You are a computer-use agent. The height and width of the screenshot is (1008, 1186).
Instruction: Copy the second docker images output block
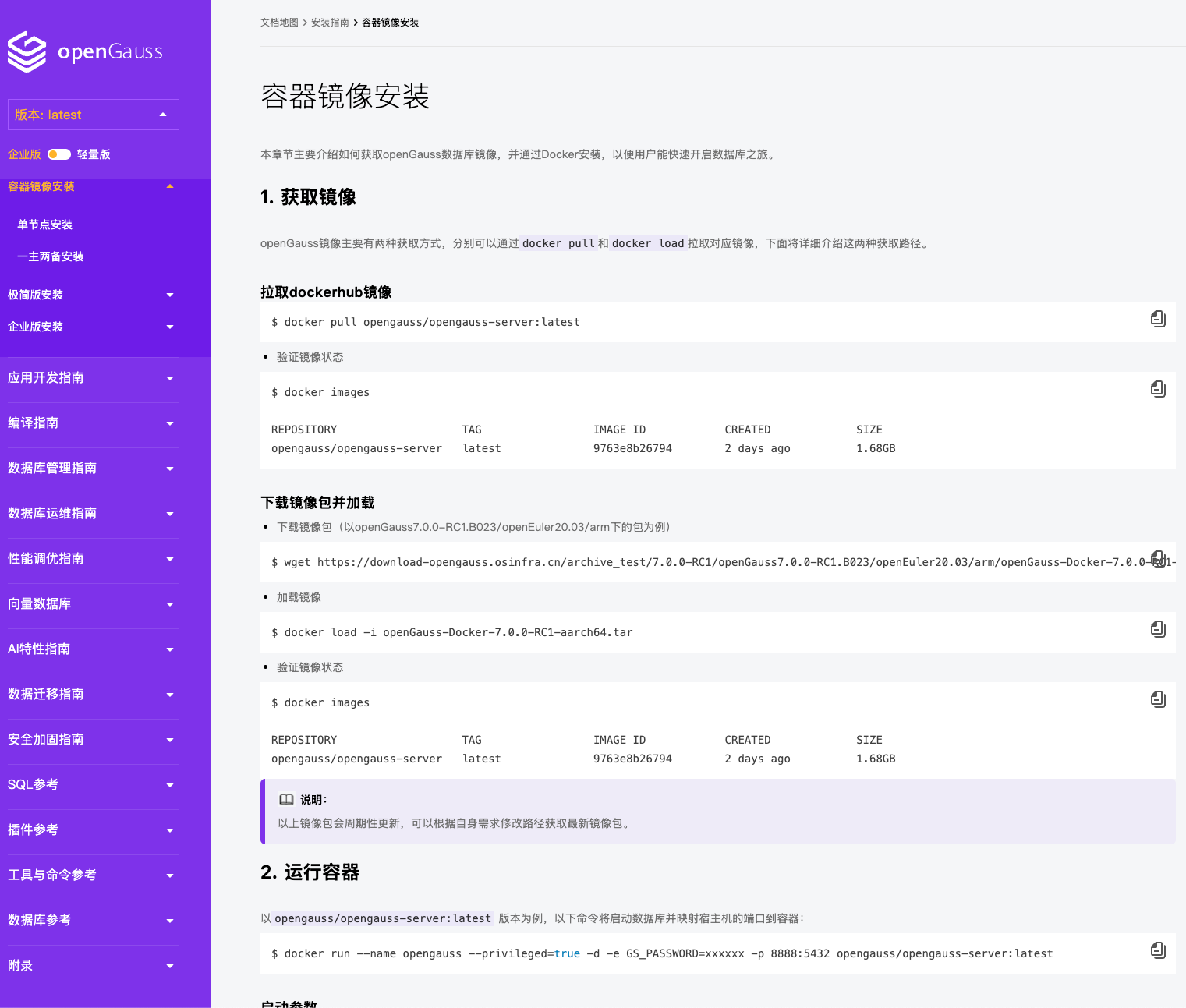coord(1158,699)
